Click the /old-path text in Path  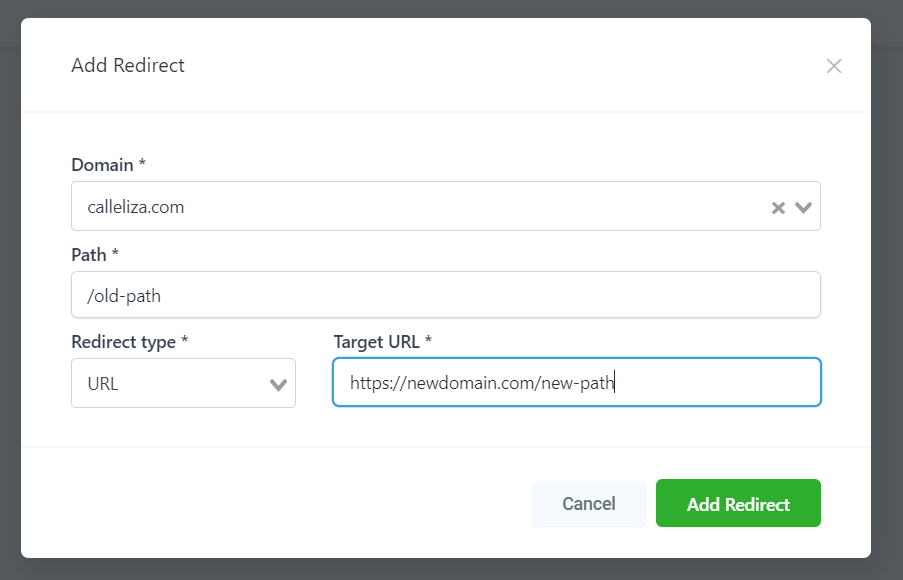point(125,295)
